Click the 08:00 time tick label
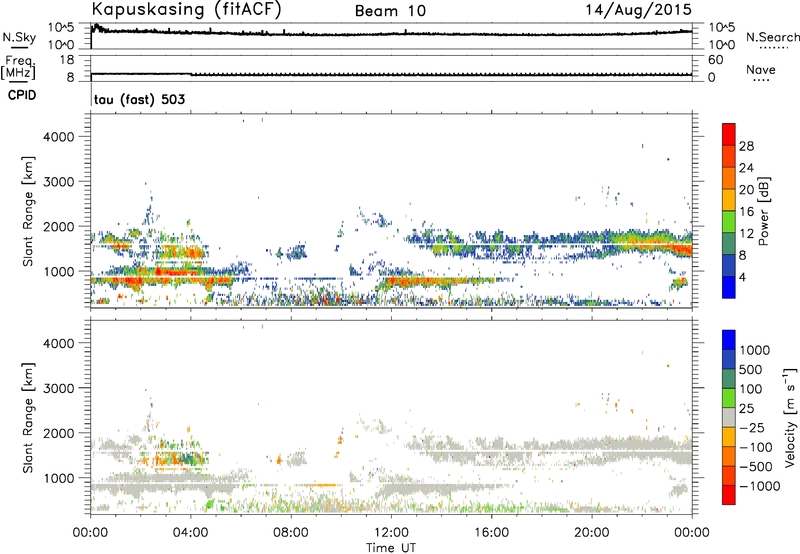 291,533
